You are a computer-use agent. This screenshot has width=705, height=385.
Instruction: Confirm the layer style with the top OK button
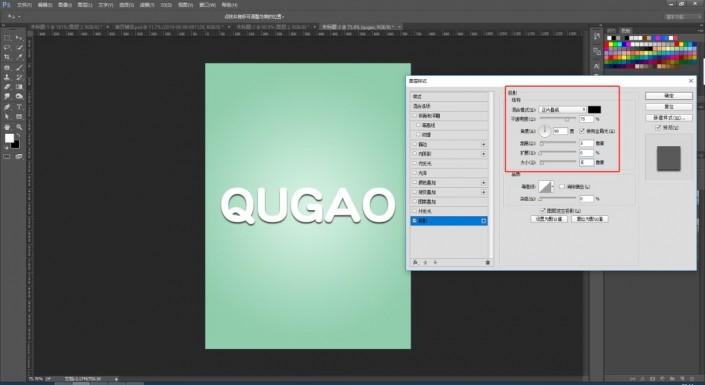tap(669, 96)
